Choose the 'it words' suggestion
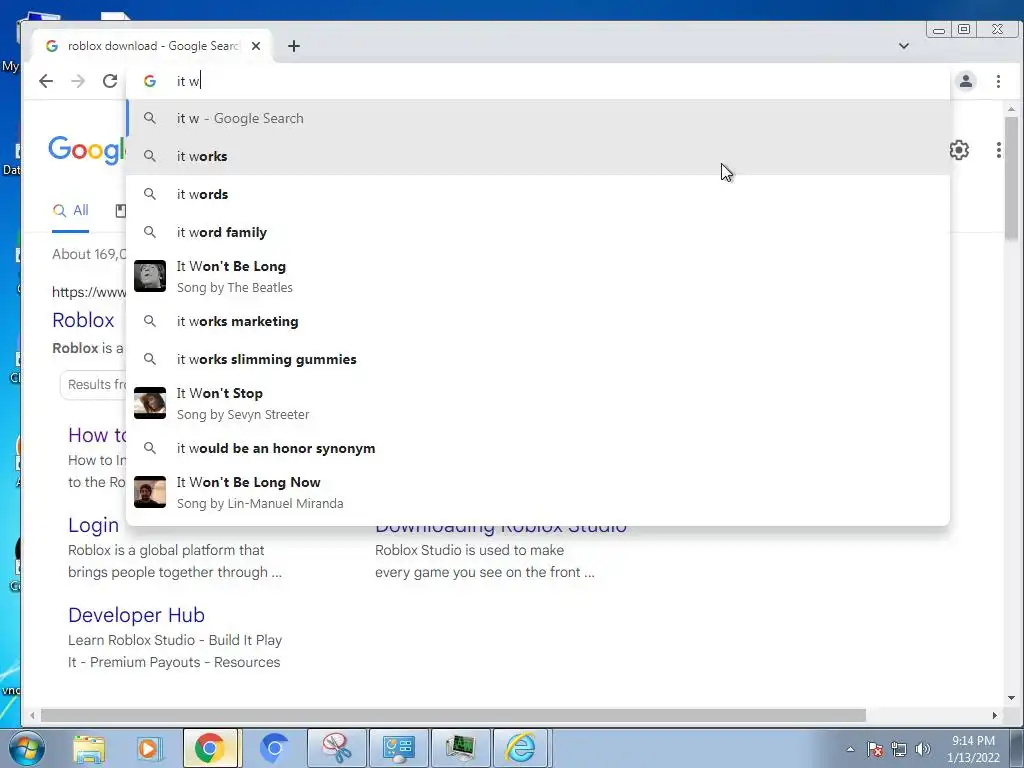 tap(538, 194)
